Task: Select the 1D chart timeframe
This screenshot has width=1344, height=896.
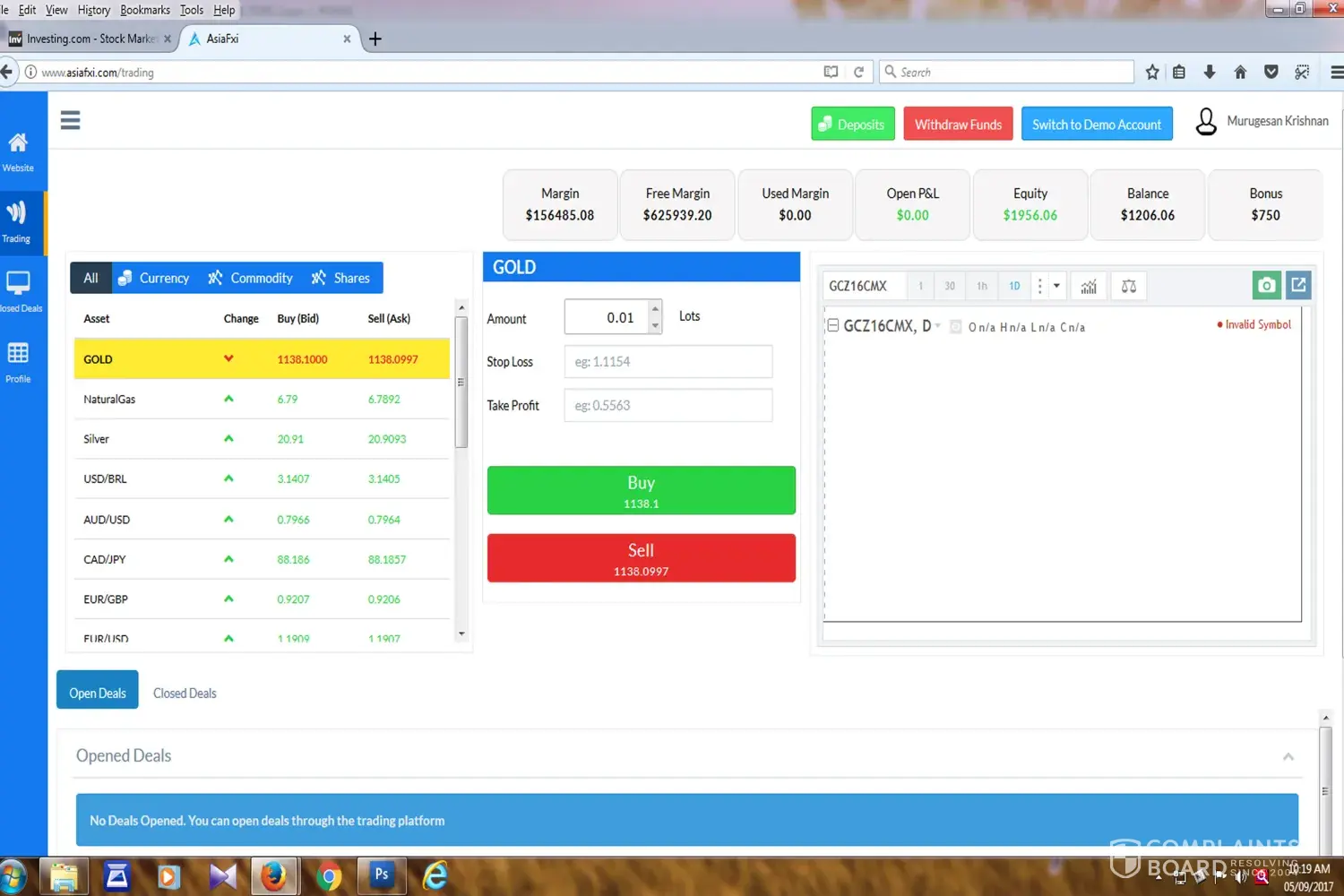Action: (x=1014, y=287)
